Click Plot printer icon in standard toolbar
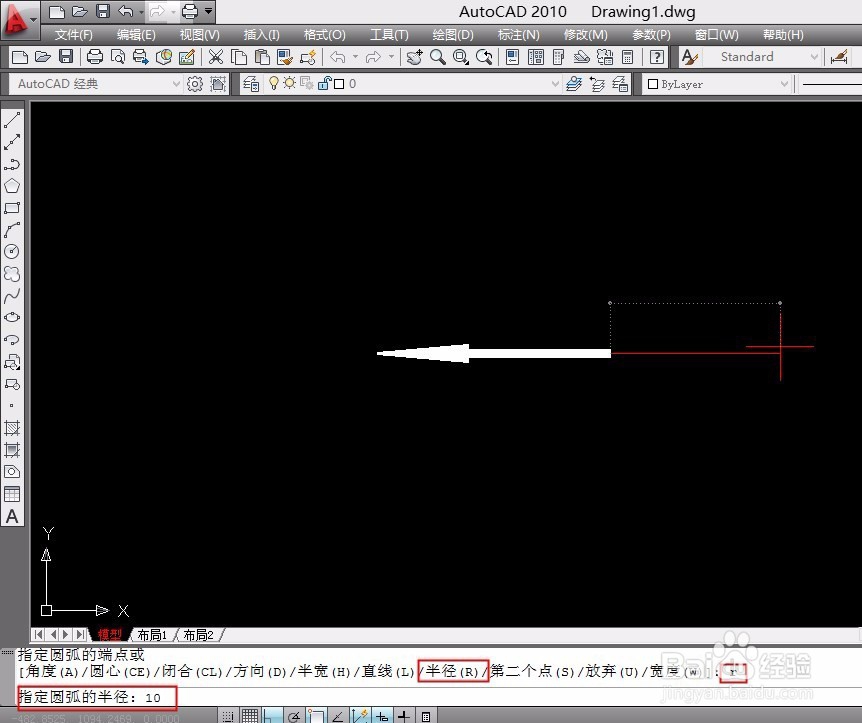862x723 pixels. pyautogui.click(x=95, y=57)
